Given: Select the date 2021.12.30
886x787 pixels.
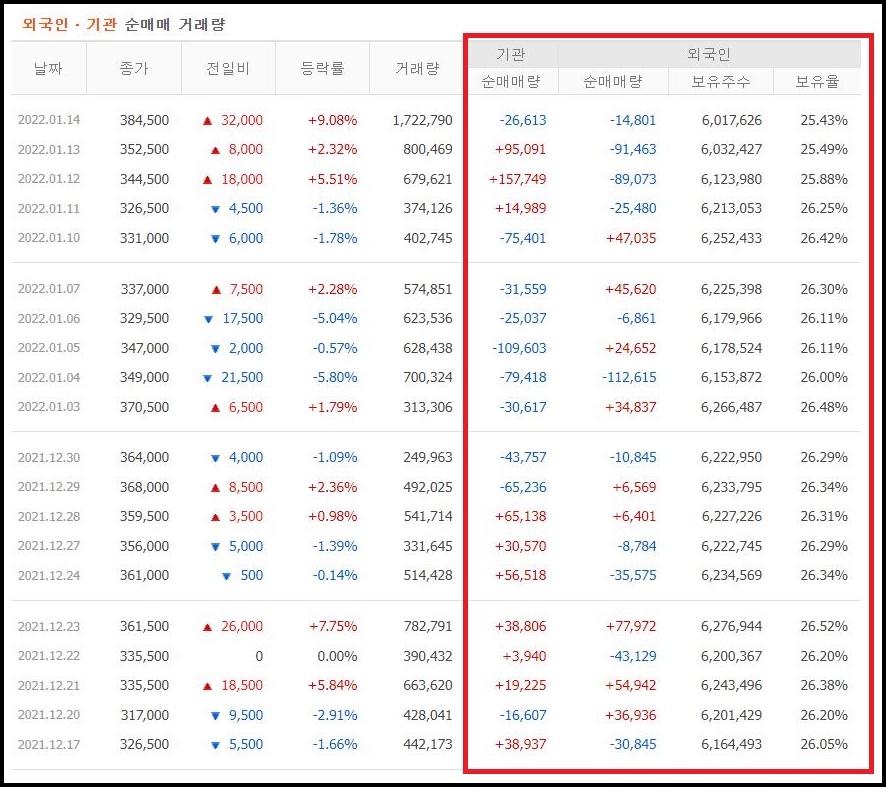Looking at the screenshot, I should (x=49, y=457).
